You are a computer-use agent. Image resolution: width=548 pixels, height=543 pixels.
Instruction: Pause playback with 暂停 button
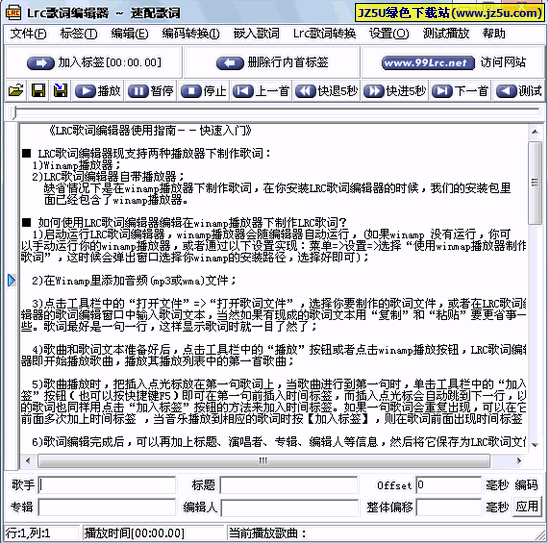click(151, 91)
